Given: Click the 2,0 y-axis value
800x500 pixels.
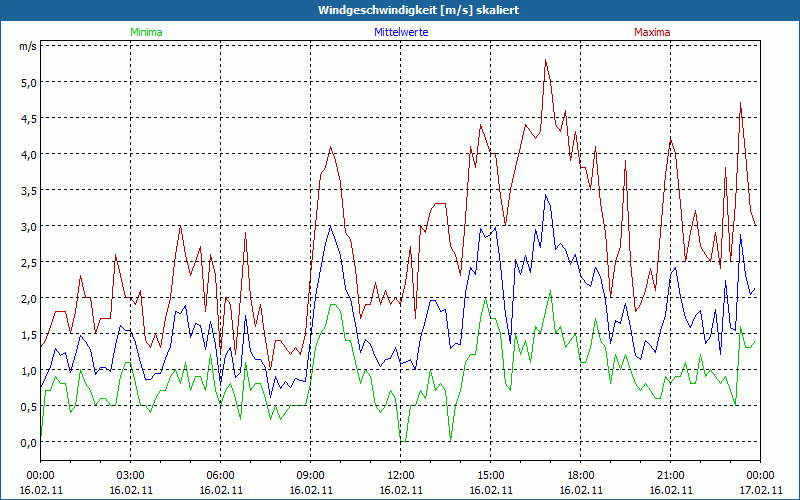Looking at the screenshot, I should click(x=28, y=298).
